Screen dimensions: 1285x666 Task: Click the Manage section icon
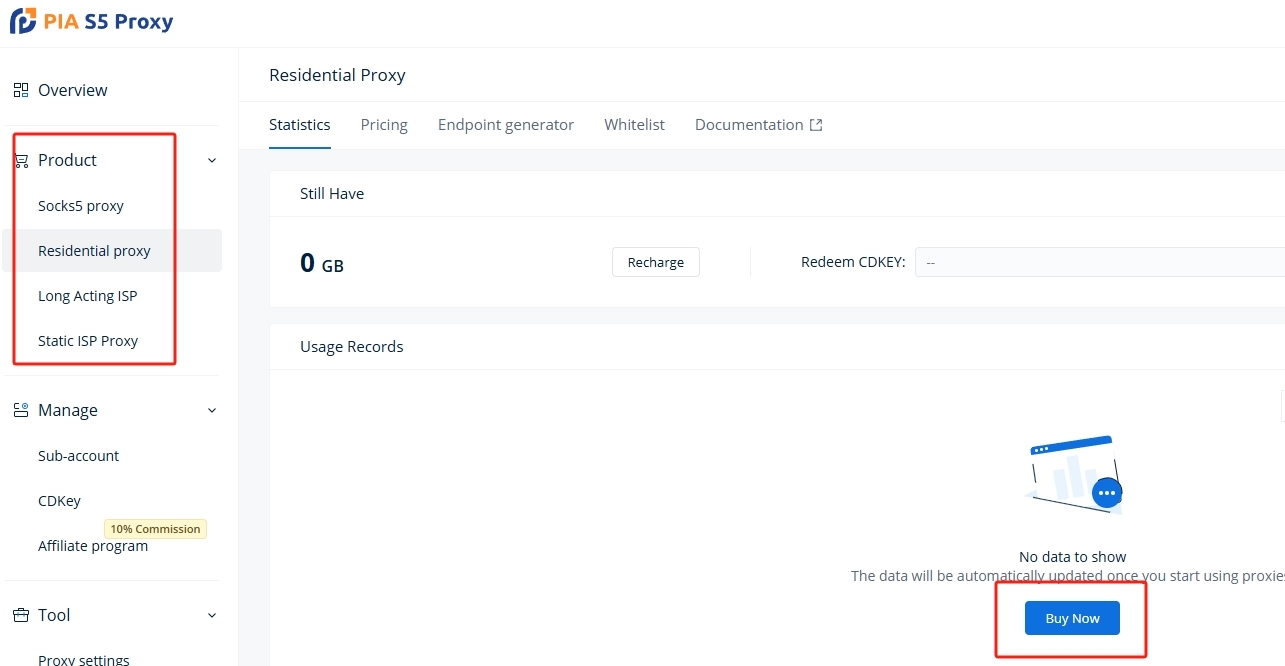tap(21, 410)
